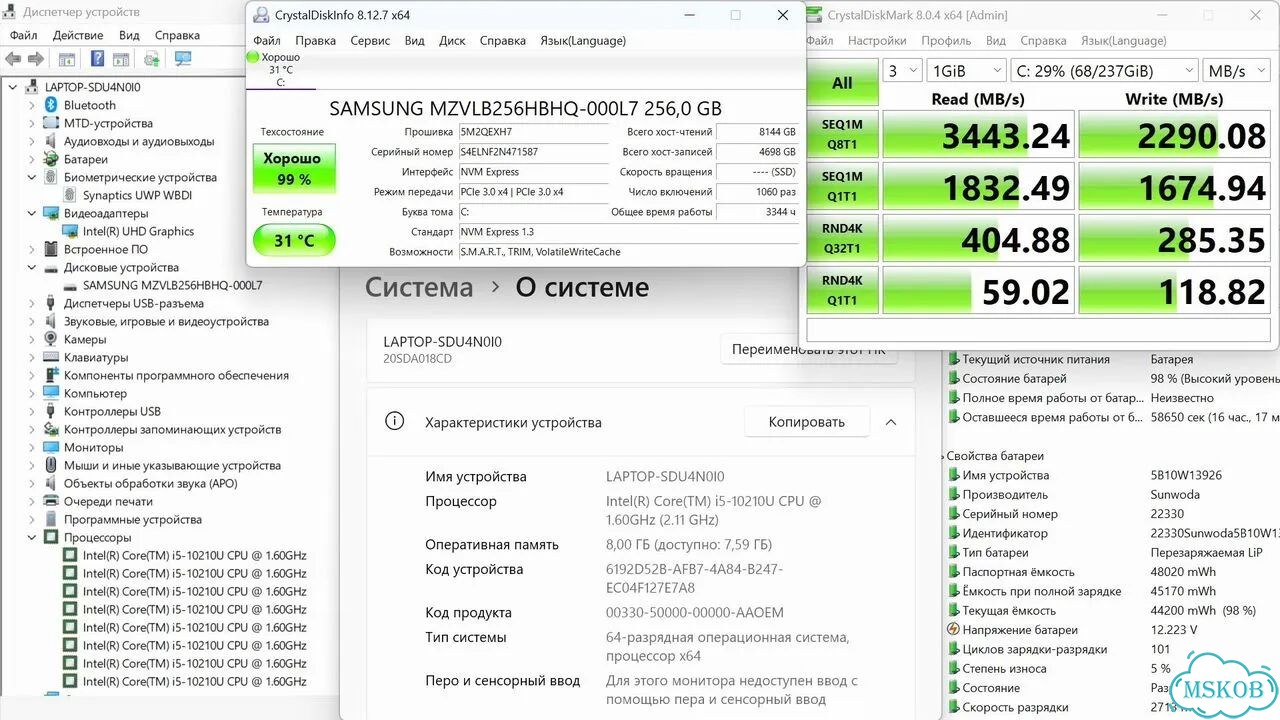Open the Диск menu in CrystalDiskInfo
Viewport: 1280px width, 720px height.
[452, 41]
